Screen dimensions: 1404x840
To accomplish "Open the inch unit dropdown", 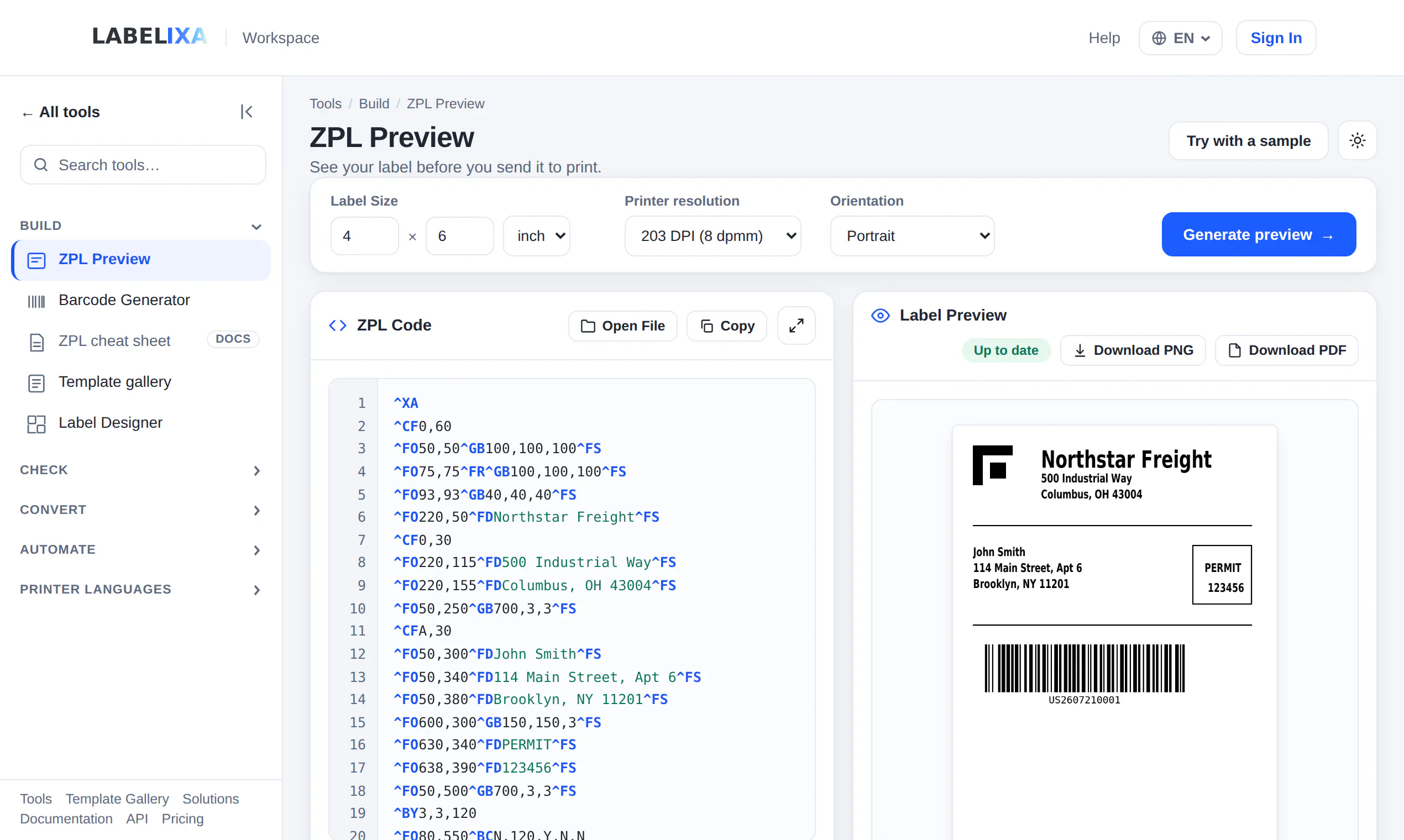I will click(x=537, y=235).
